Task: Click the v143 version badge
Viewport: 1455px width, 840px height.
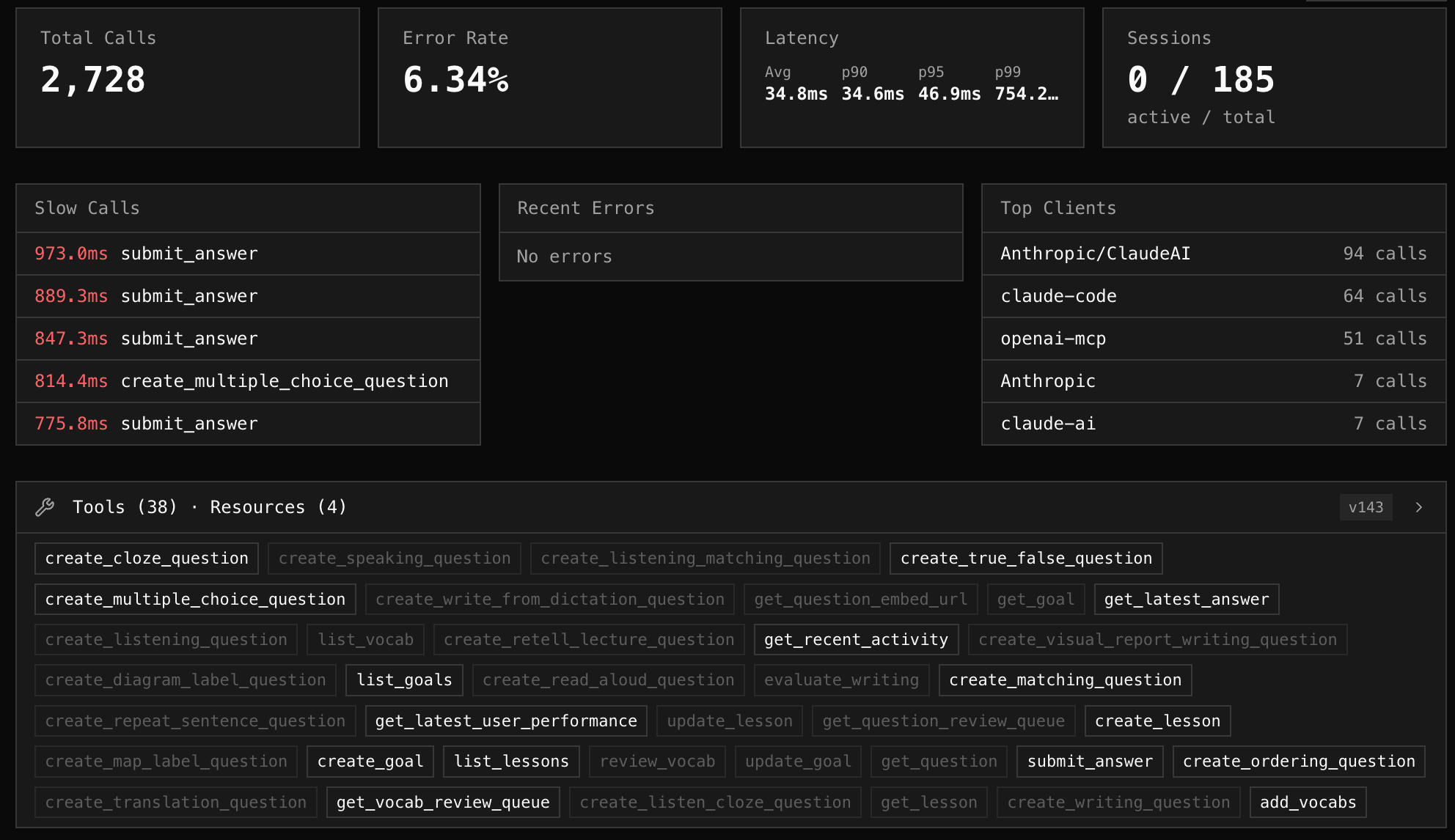Action: tap(1366, 507)
